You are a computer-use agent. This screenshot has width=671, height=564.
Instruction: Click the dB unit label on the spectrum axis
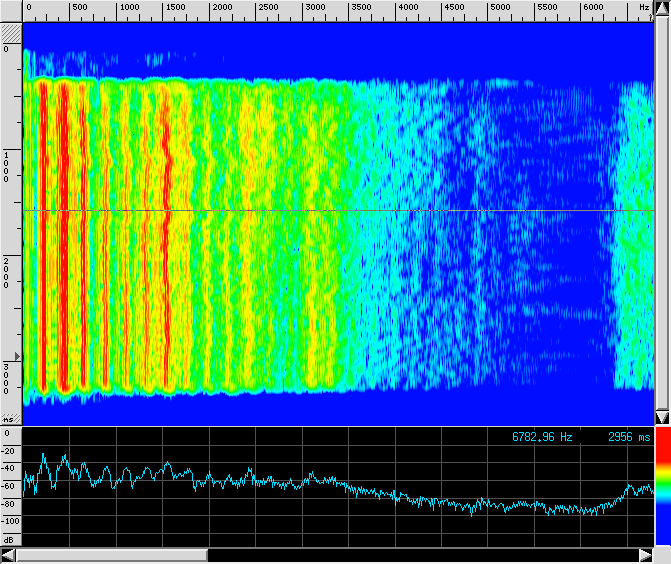coord(10,539)
